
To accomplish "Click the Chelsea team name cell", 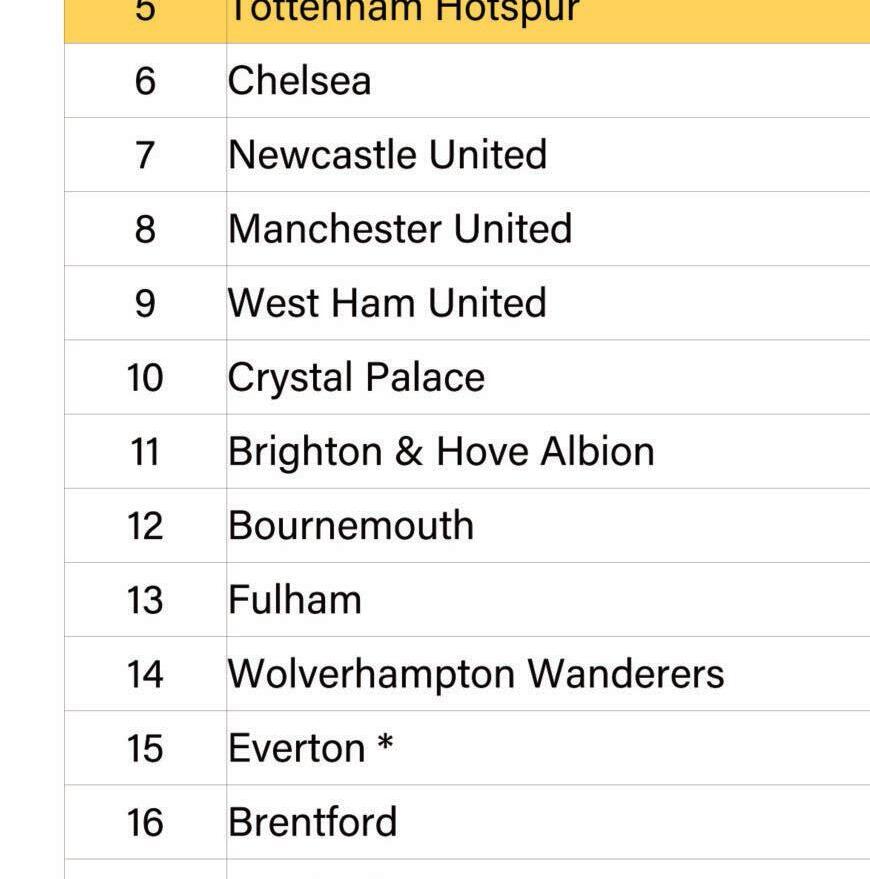I will [x=299, y=81].
